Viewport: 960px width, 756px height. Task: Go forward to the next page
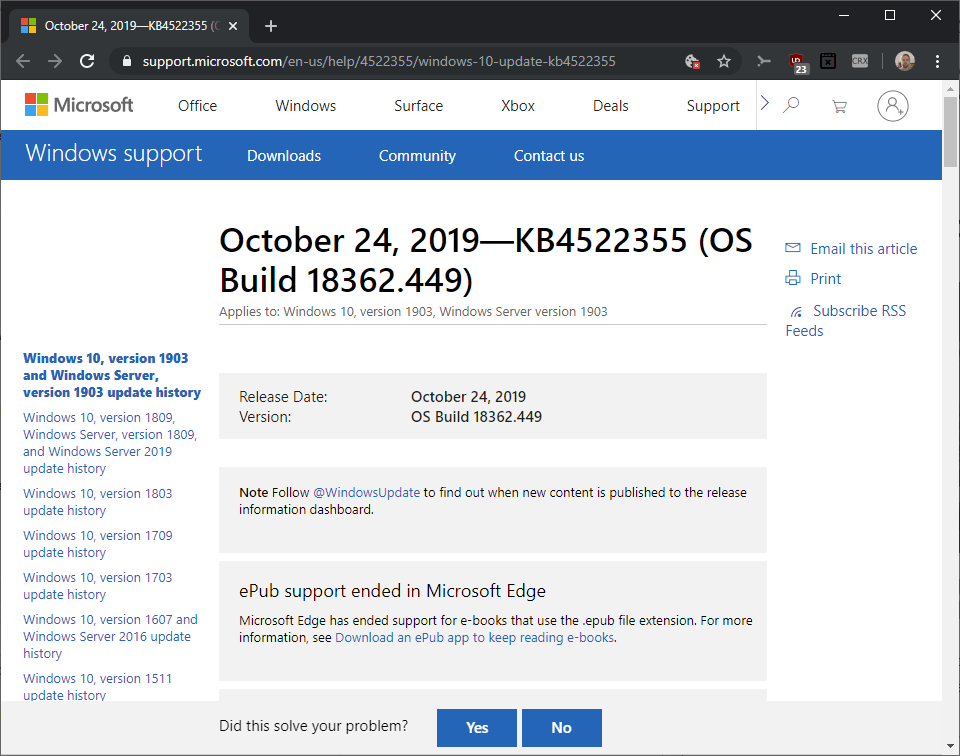(x=55, y=61)
